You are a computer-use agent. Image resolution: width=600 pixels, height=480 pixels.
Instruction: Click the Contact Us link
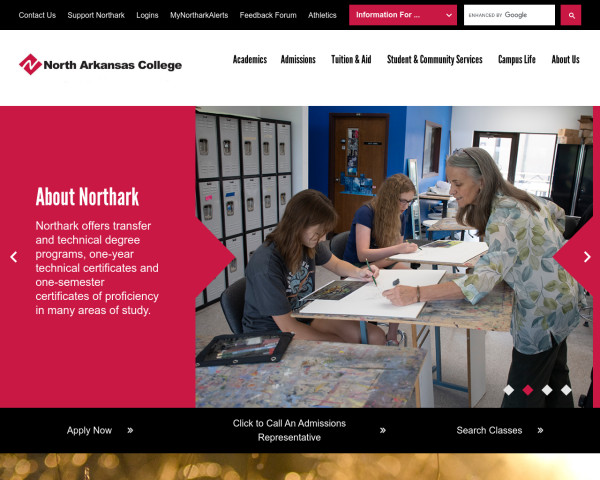click(37, 15)
